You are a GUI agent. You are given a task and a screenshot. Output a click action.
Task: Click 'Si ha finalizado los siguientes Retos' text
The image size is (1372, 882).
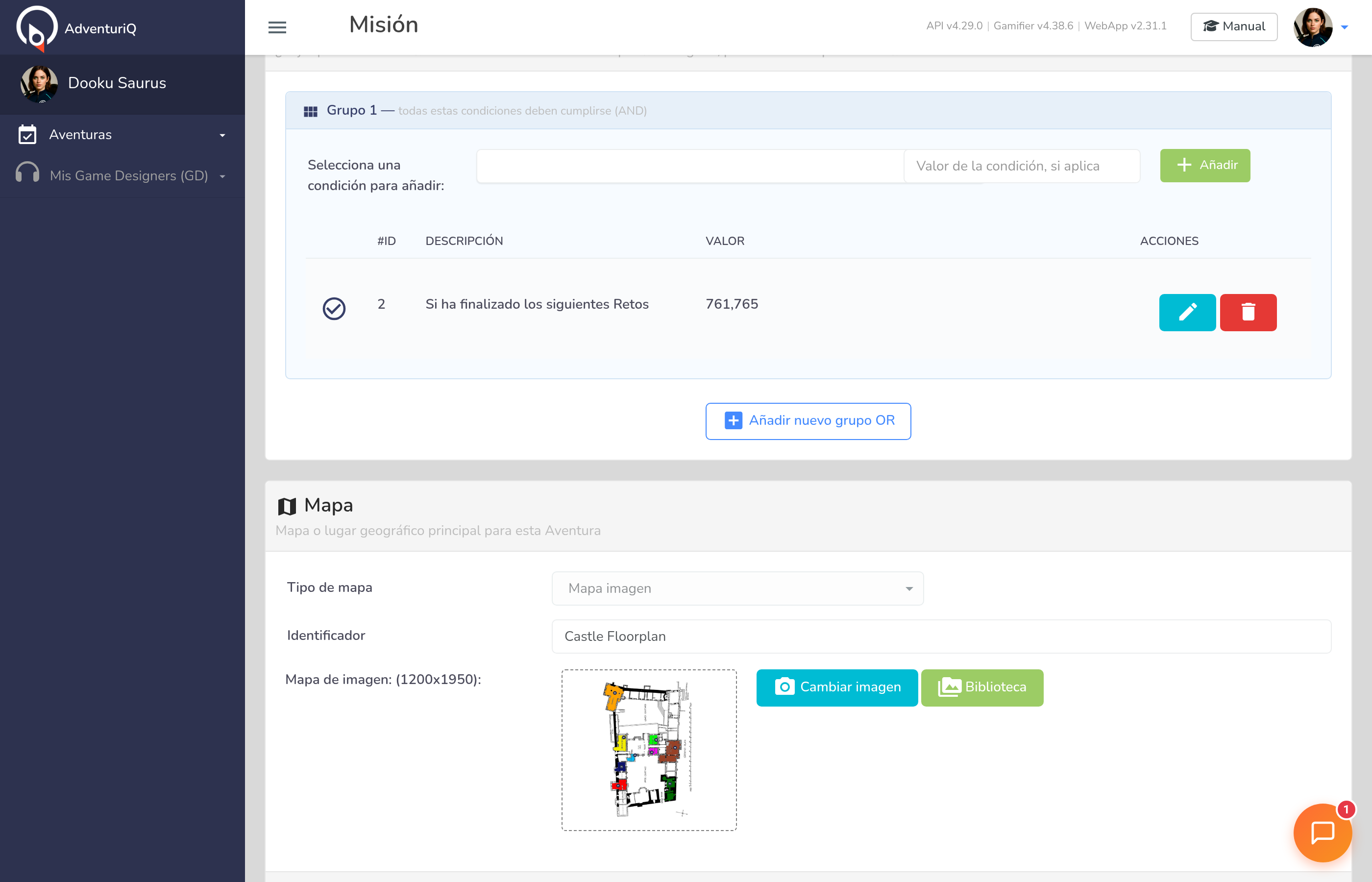click(x=537, y=304)
